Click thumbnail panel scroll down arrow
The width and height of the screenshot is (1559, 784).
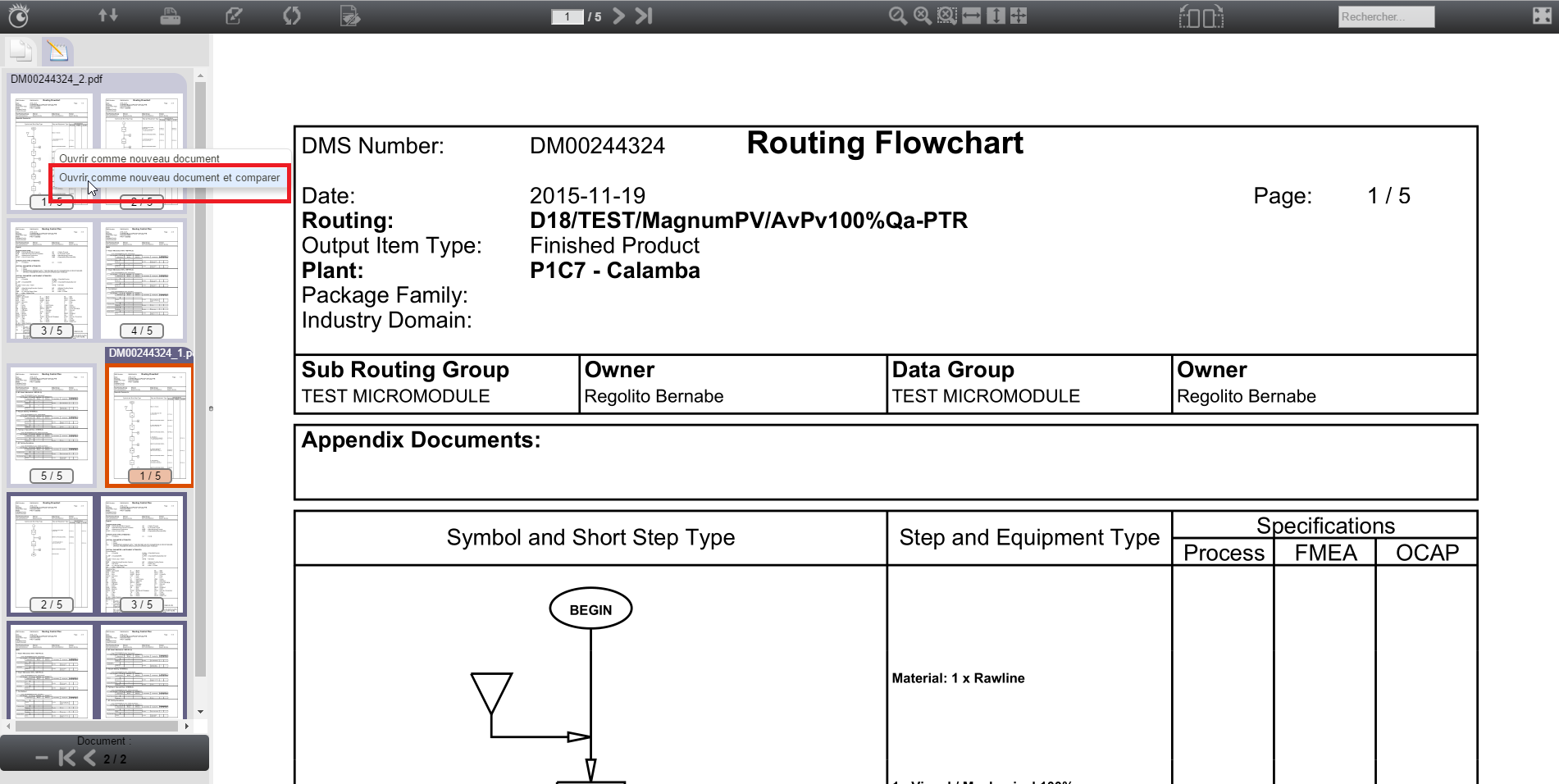tap(200, 712)
